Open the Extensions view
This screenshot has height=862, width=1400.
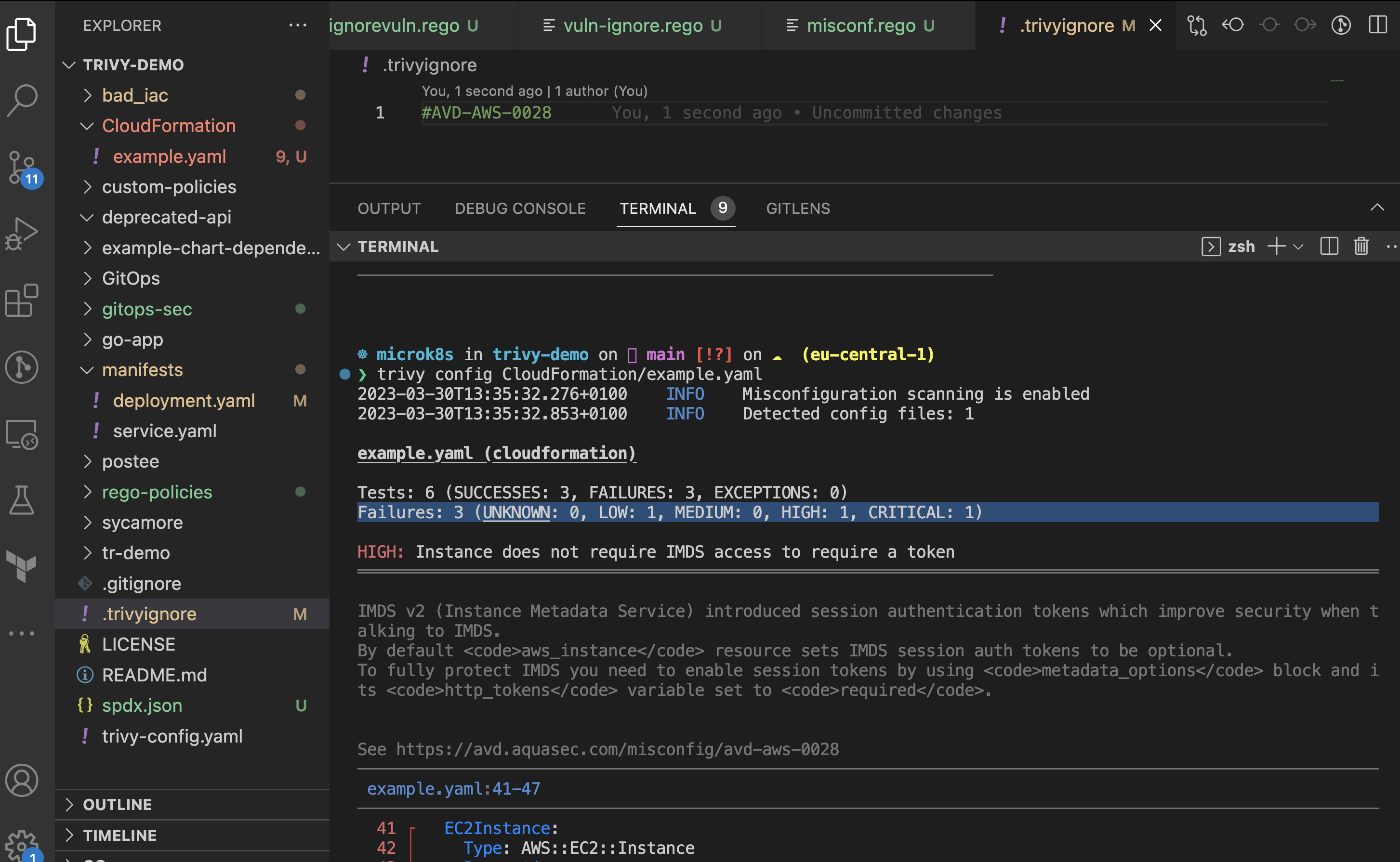[x=23, y=300]
